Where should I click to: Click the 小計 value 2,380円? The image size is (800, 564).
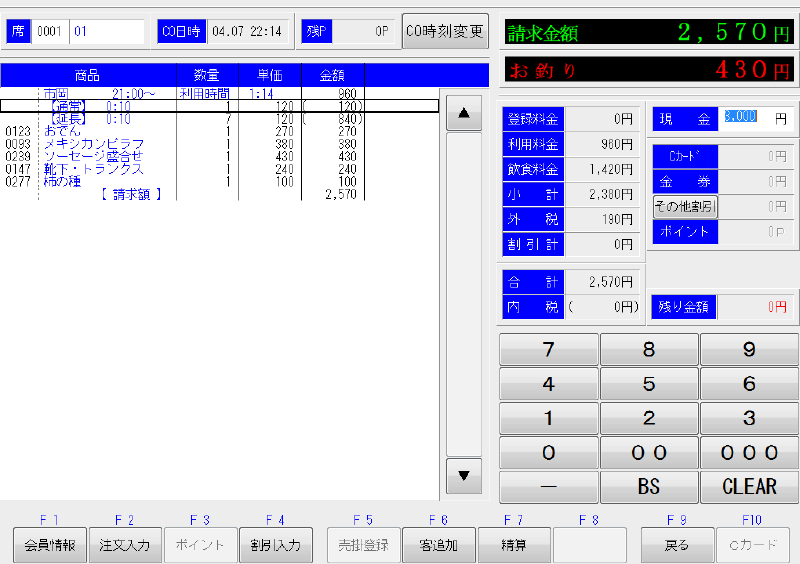[x=601, y=194]
